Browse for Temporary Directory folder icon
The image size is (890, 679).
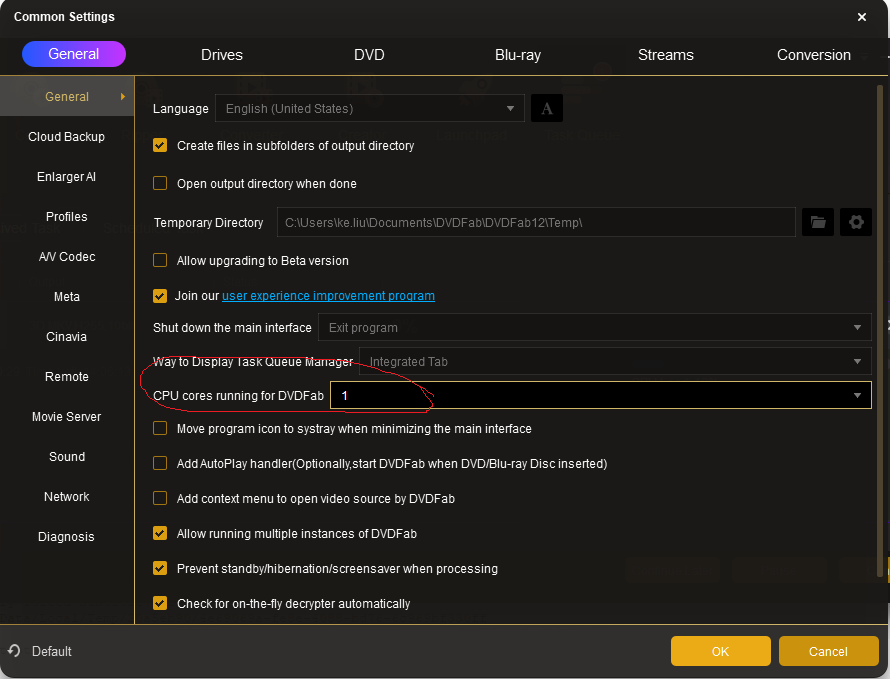(x=817, y=222)
